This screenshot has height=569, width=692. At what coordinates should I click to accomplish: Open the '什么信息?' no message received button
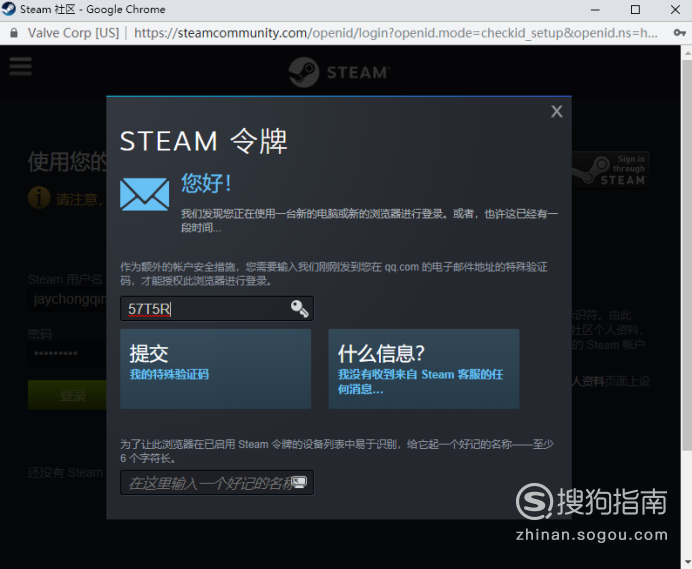(424, 369)
